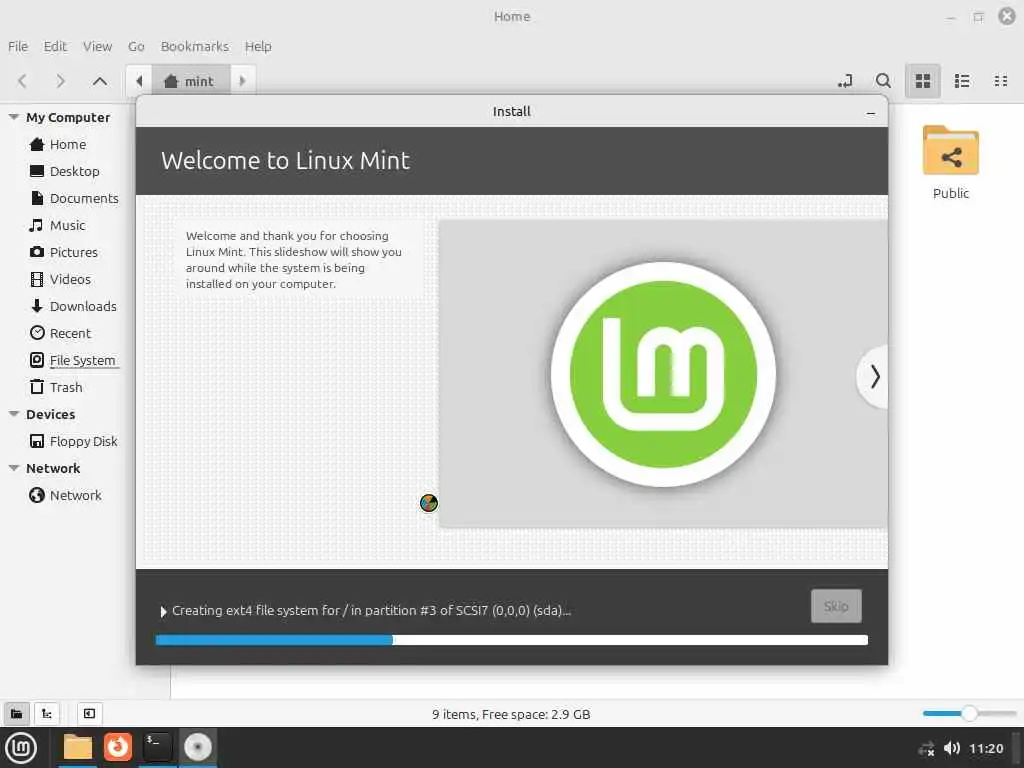This screenshot has height=768, width=1024.
Task: Go back in file manager history
Action: tap(22, 81)
